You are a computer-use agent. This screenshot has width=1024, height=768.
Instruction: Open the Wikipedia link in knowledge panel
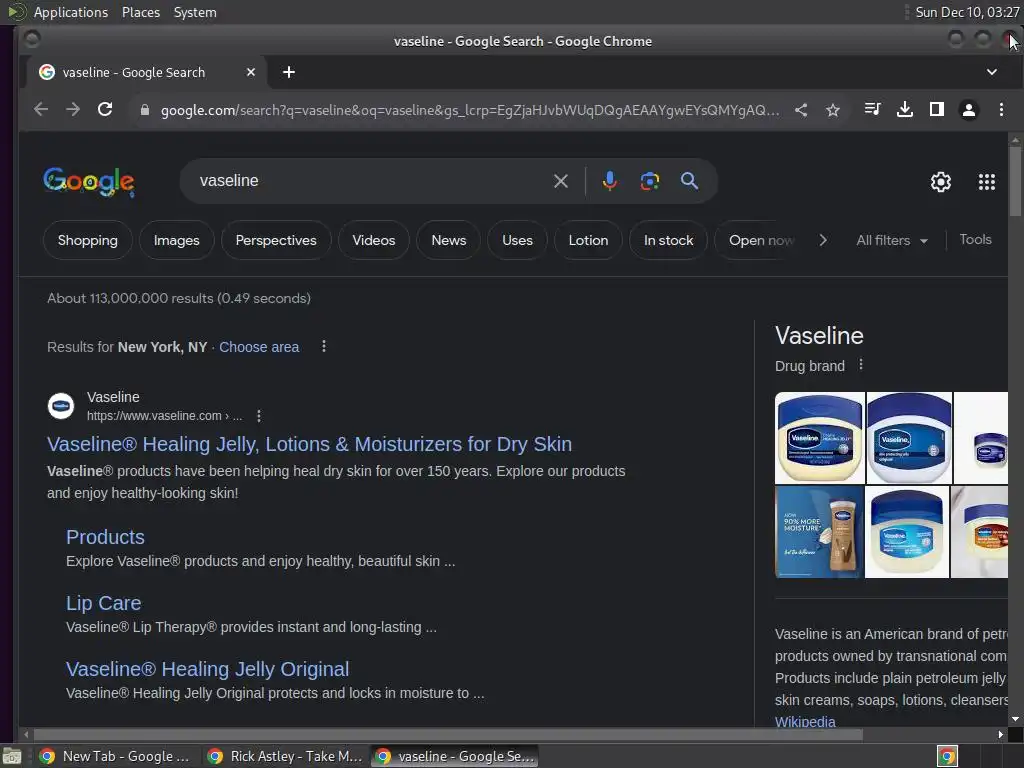(x=805, y=722)
